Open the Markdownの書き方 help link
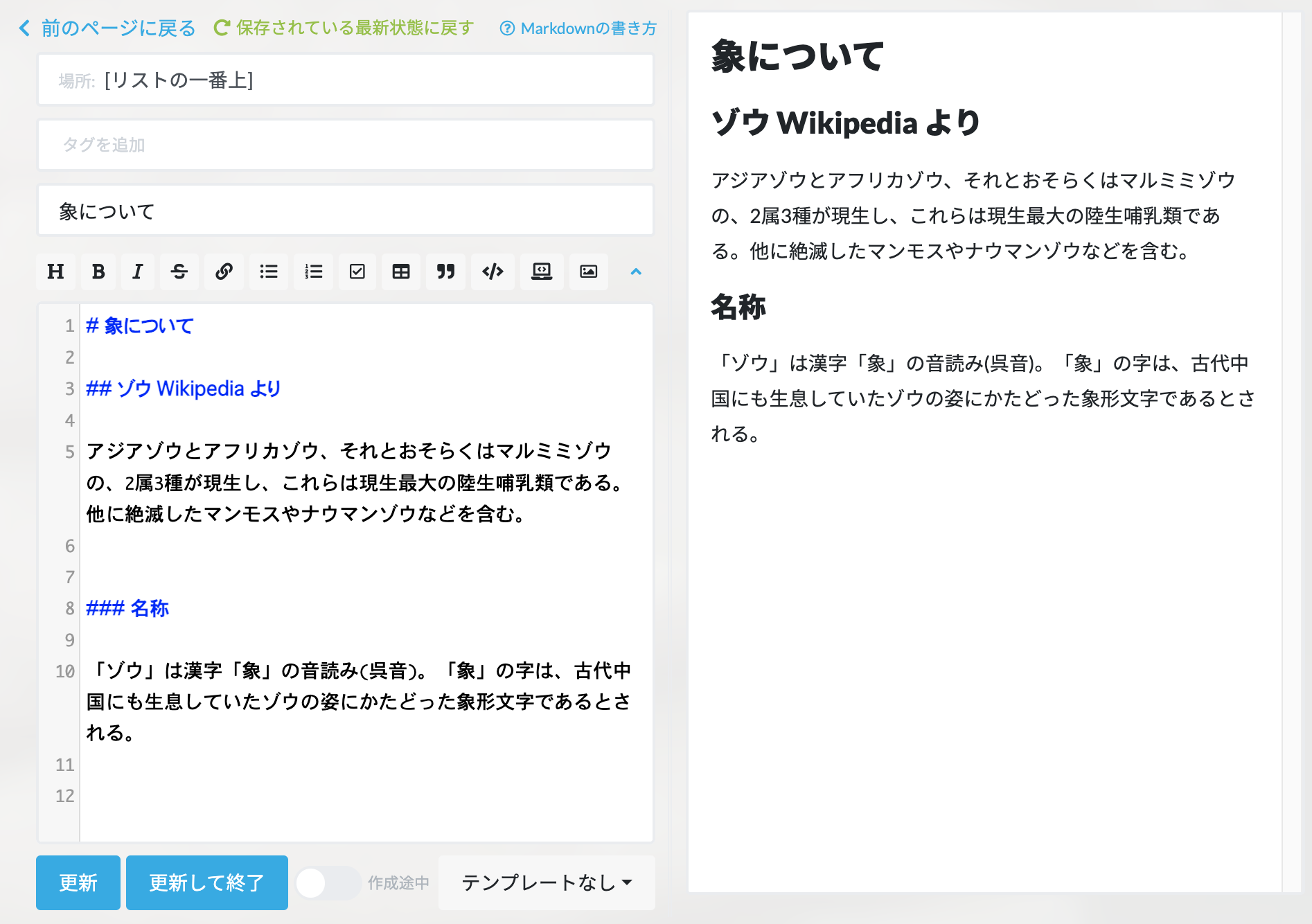The image size is (1312, 924). [x=578, y=28]
